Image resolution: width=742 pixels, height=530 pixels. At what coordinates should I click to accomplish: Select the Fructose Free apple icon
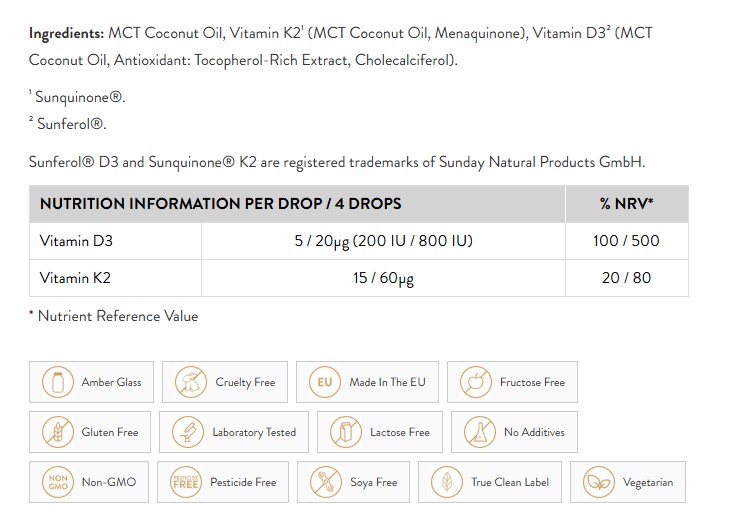pos(476,382)
